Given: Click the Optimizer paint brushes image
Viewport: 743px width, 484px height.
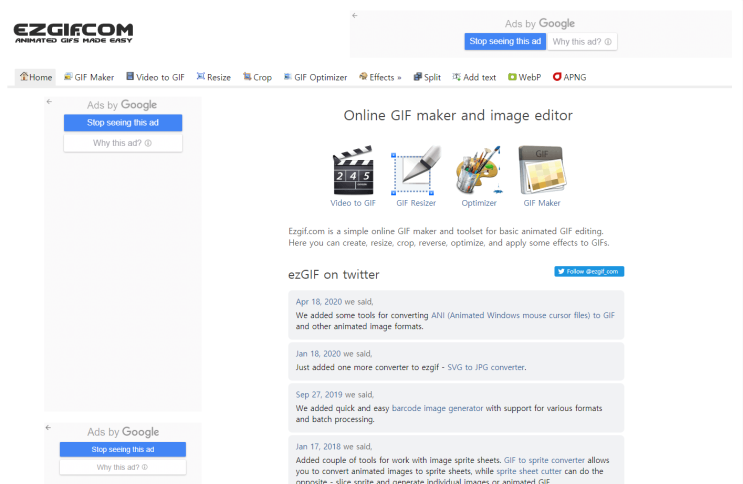Looking at the screenshot, I should 479,171.
